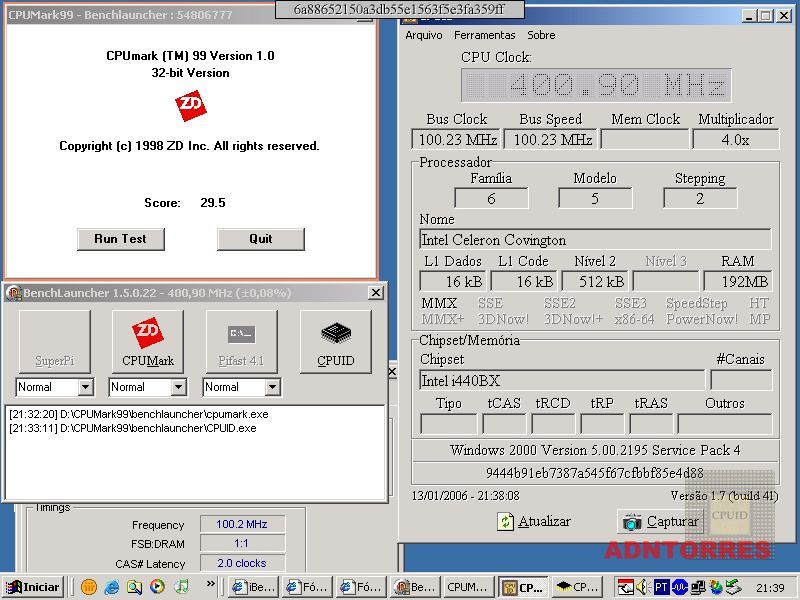This screenshot has height=600, width=800.
Task: Click the Run Test button
Action: pos(121,239)
